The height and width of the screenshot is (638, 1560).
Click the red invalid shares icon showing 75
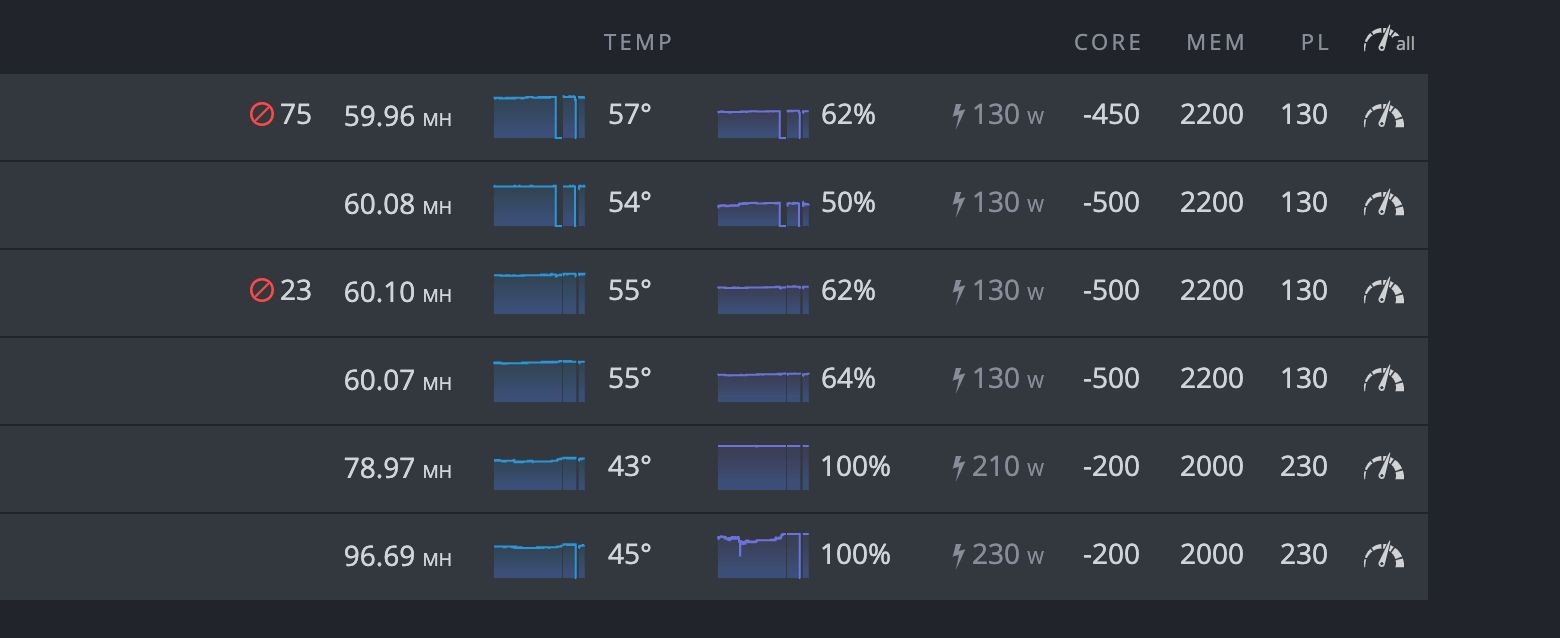(x=262, y=115)
